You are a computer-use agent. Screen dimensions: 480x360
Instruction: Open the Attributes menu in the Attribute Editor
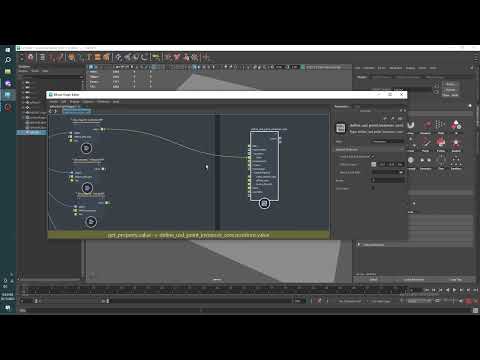click(396, 68)
